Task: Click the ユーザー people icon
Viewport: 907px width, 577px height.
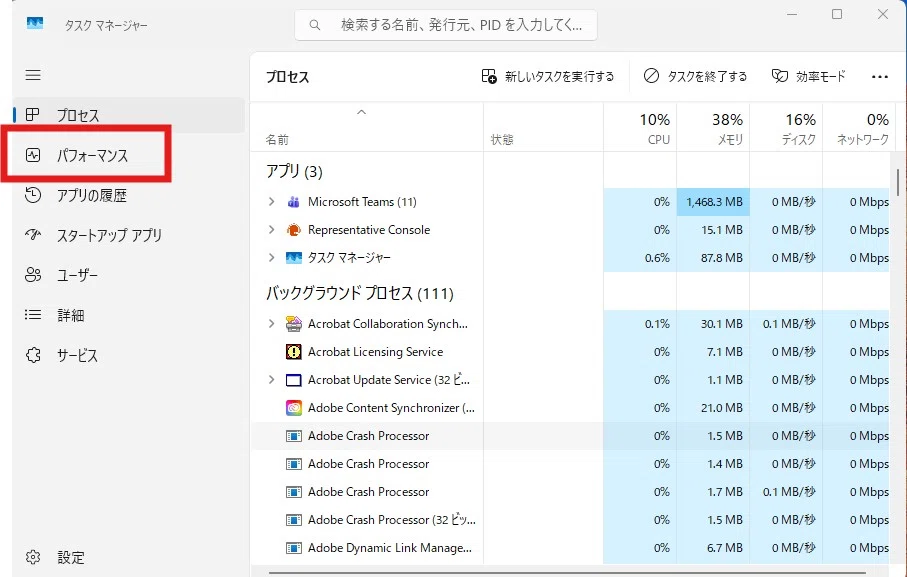Action: [33, 275]
